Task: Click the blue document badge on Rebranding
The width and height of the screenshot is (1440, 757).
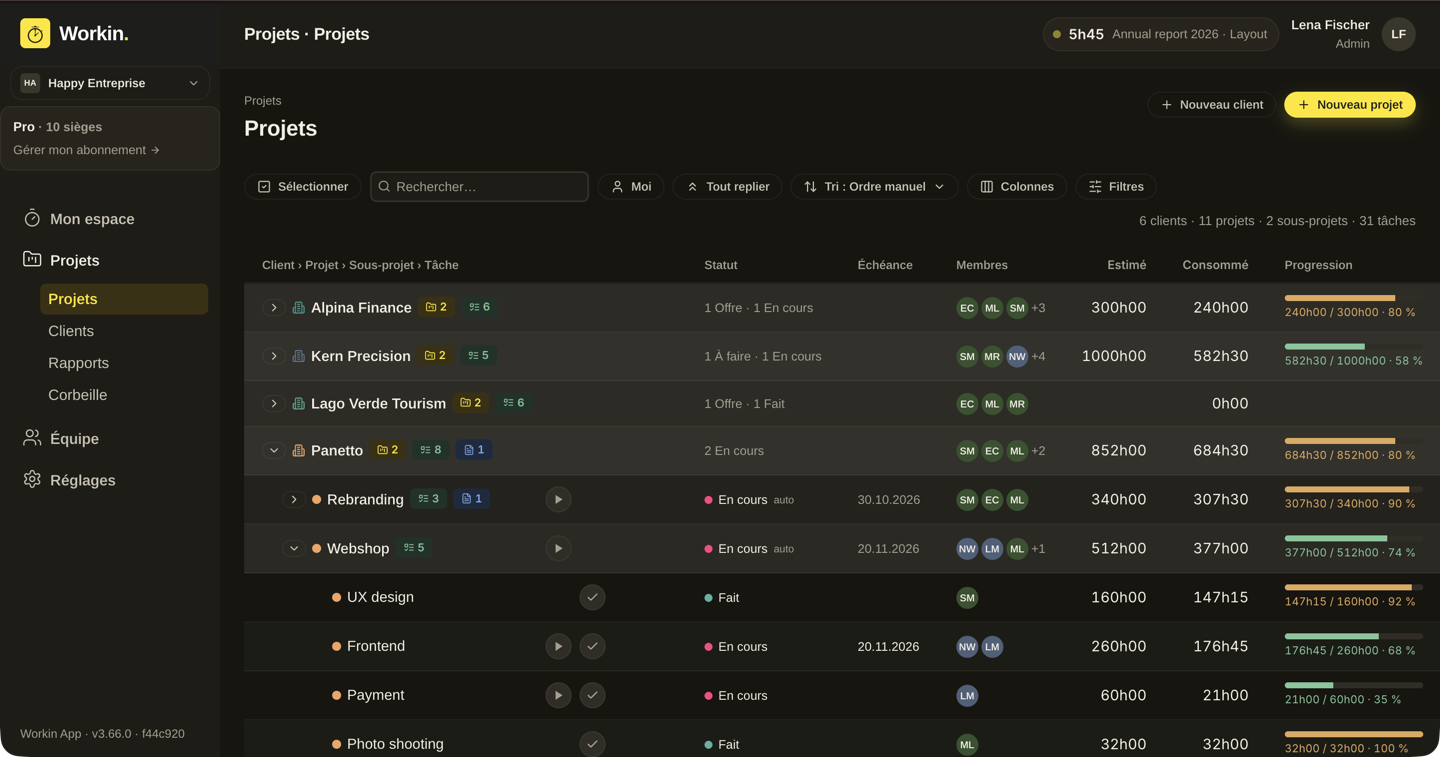Action: click(472, 498)
